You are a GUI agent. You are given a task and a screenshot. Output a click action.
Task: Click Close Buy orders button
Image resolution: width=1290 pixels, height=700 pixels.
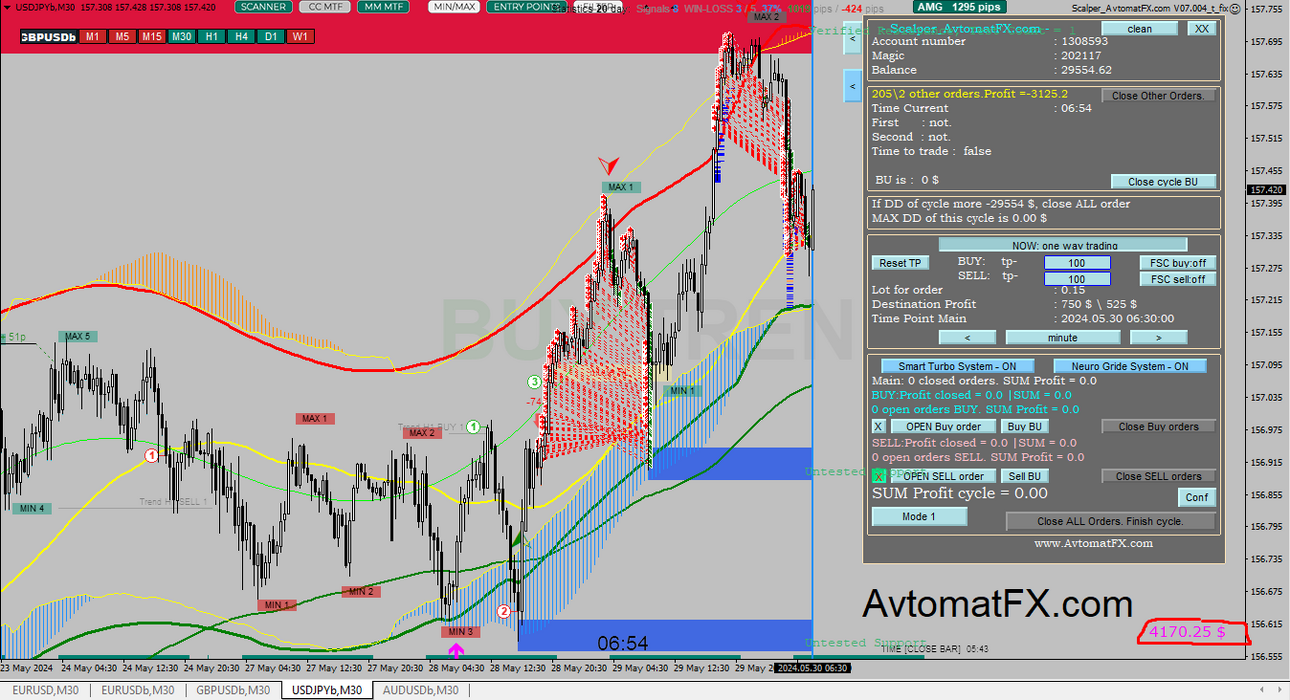click(x=1158, y=426)
